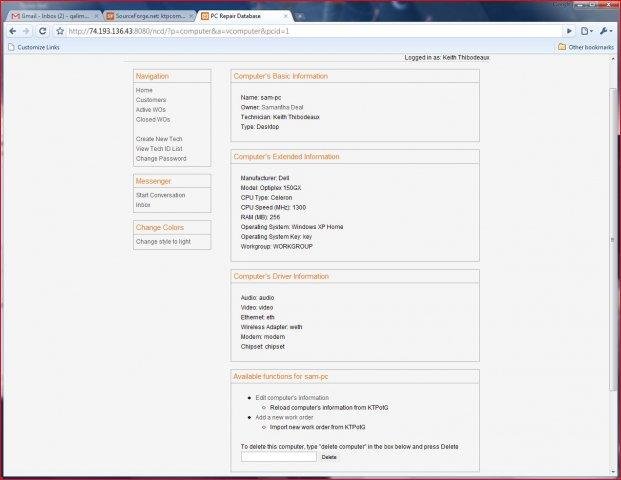Click Edit computer's information
The width and height of the screenshot is (621, 480).
click(292, 398)
